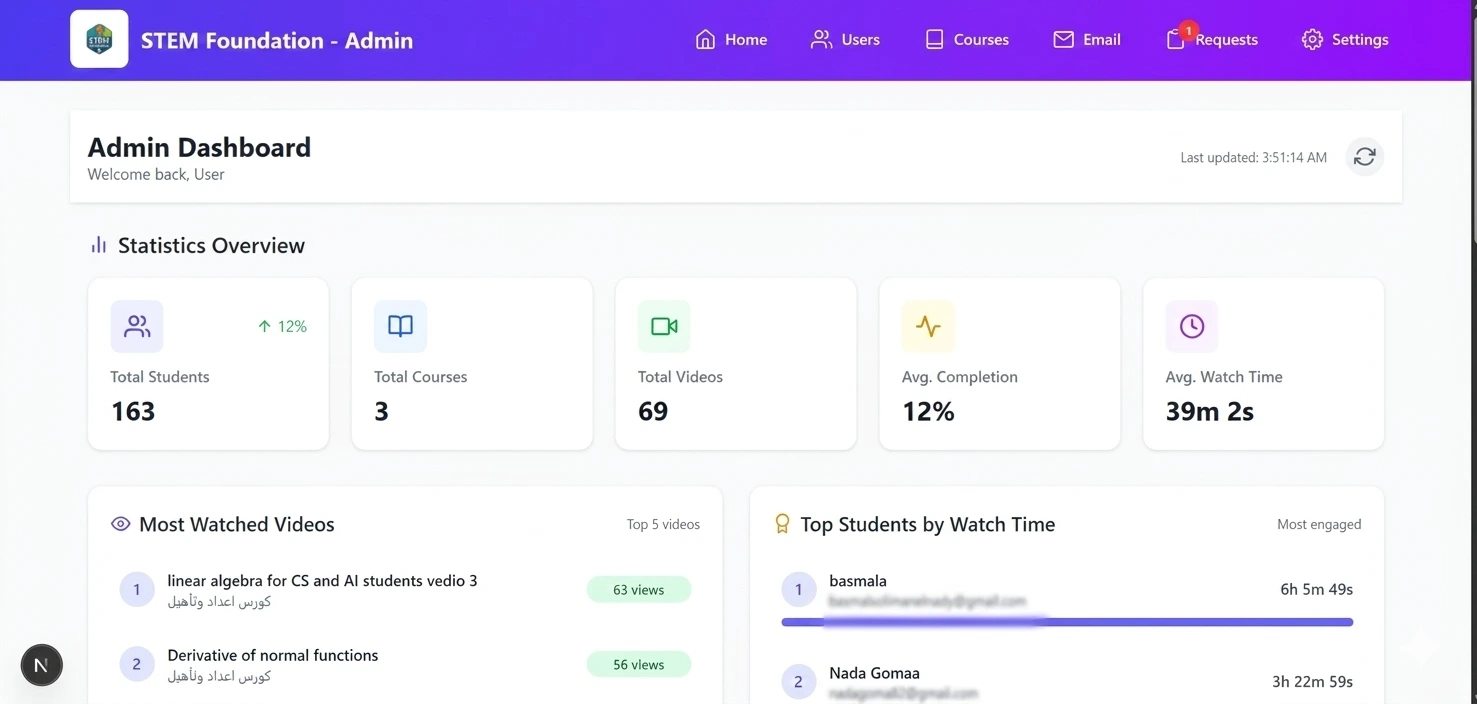The width and height of the screenshot is (1477, 704).
Task: Open Requests with the notification badge
Action: [1212, 40]
